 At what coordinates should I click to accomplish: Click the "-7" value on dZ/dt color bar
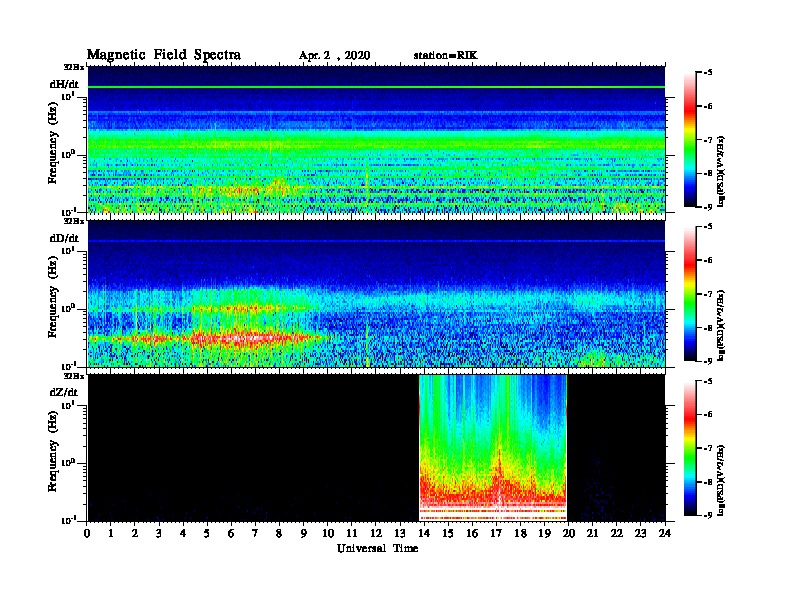point(708,448)
